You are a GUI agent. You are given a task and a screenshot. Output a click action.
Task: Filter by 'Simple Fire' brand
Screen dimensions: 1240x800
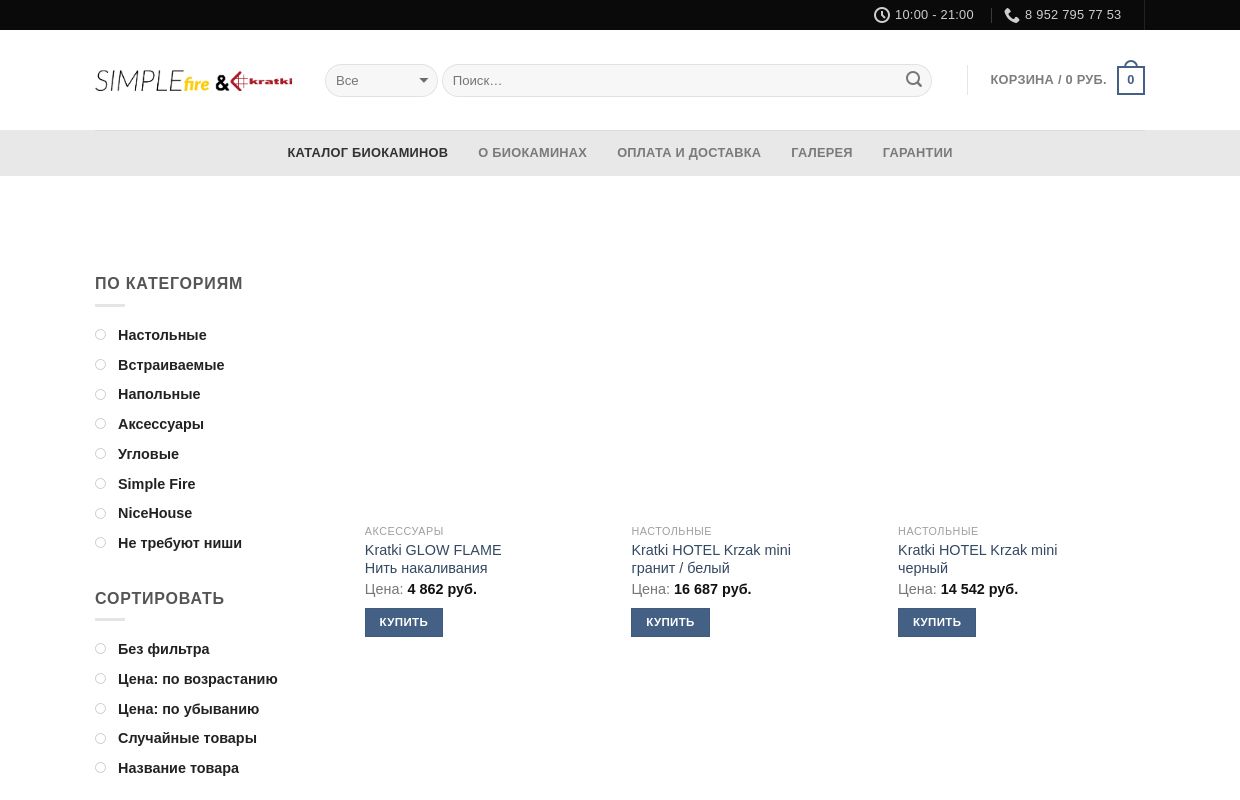click(x=157, y=484)
